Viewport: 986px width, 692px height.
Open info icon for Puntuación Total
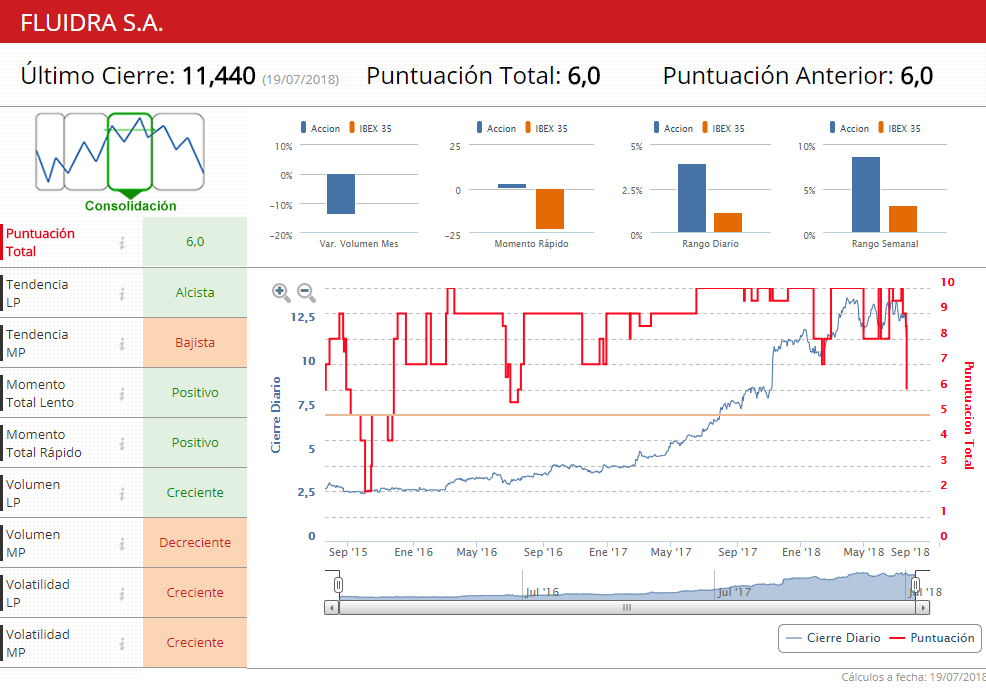pos(122,242)
